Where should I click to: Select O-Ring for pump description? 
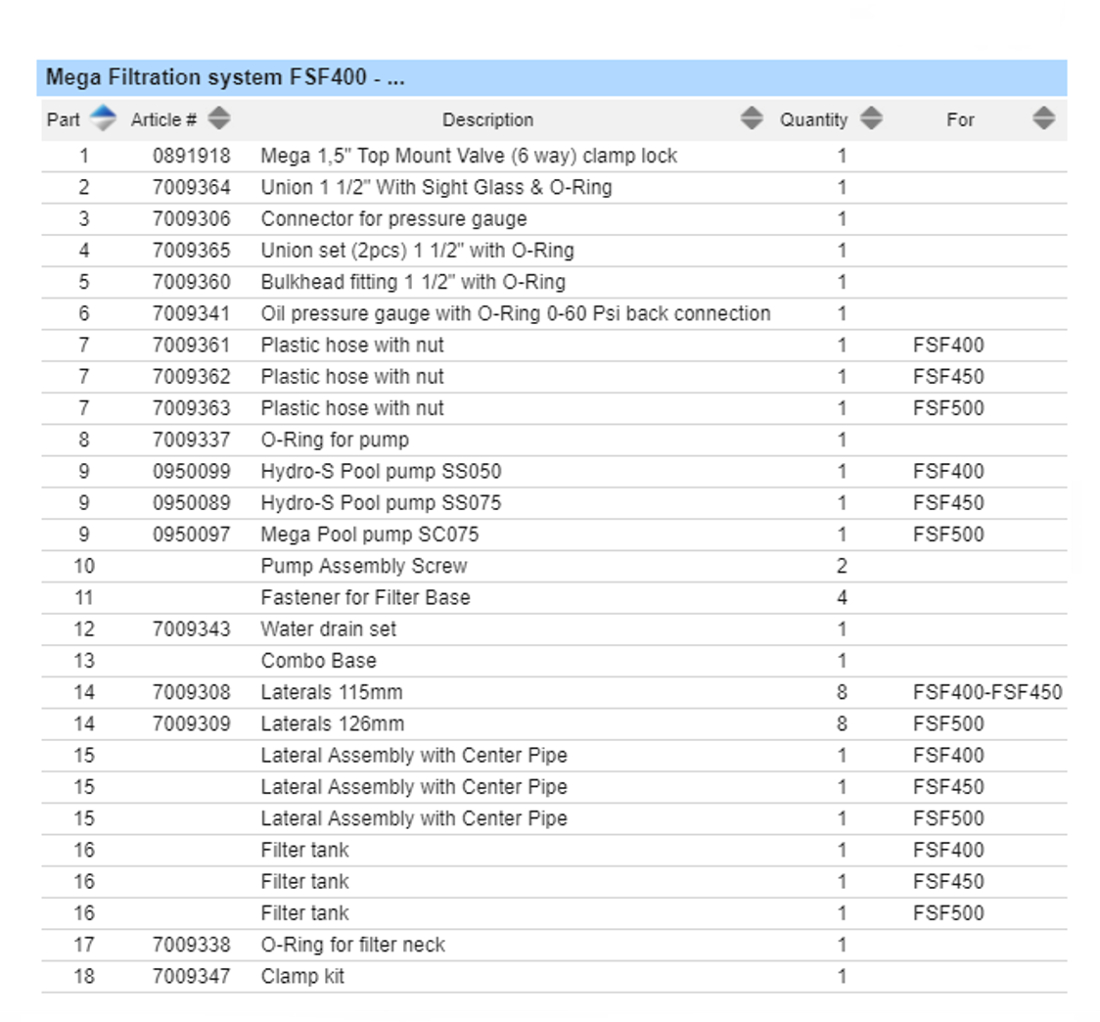point(335,440)
